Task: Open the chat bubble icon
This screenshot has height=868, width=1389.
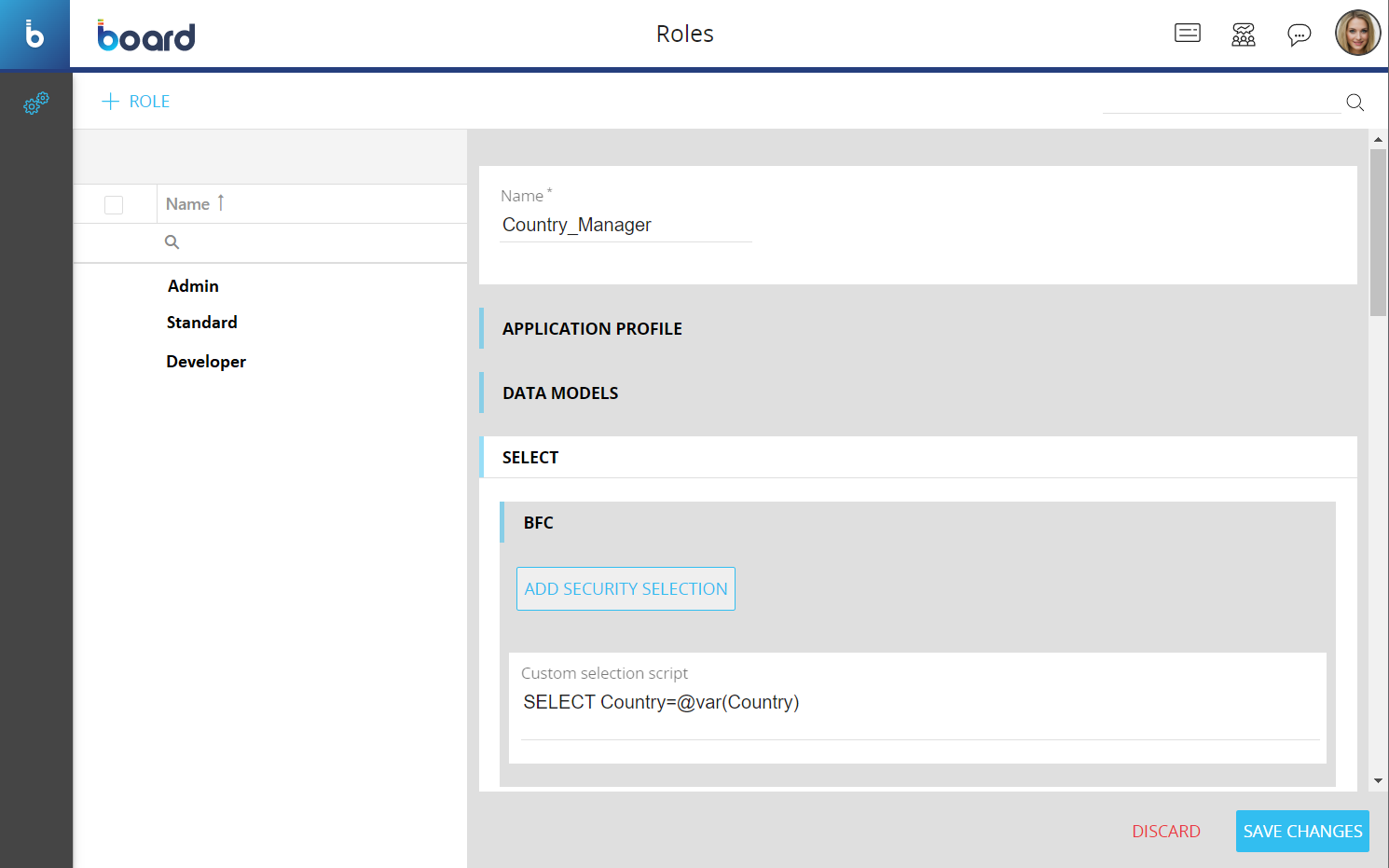Action: 1299,34
